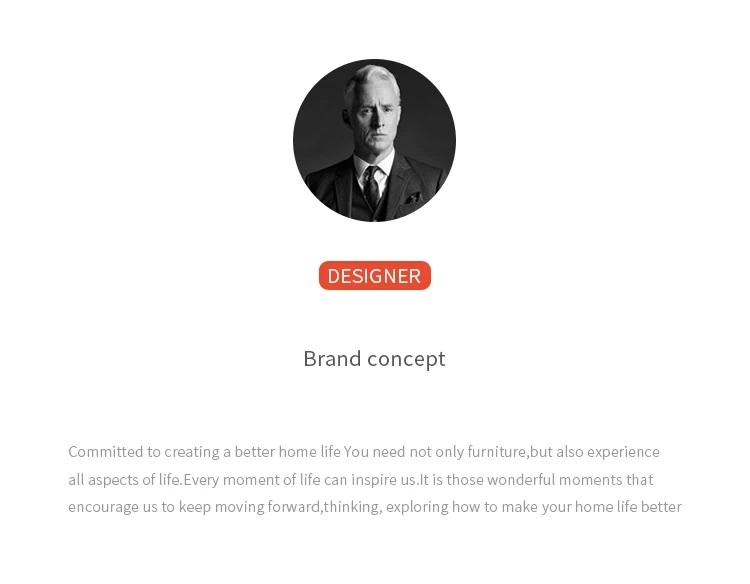Click the word "Brand" in the heading
The image size is (750, 584).
pos(332,359)
